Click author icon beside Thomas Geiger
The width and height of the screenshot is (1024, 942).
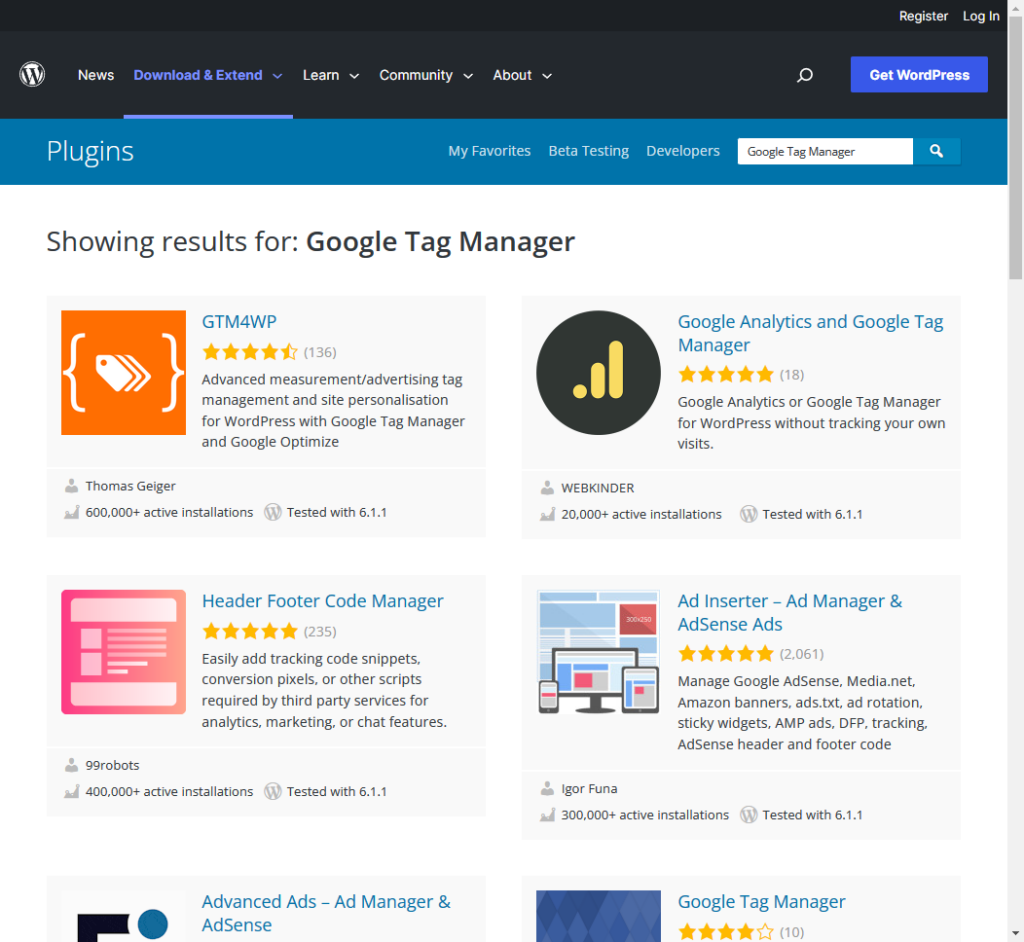[x=71, y=486]
